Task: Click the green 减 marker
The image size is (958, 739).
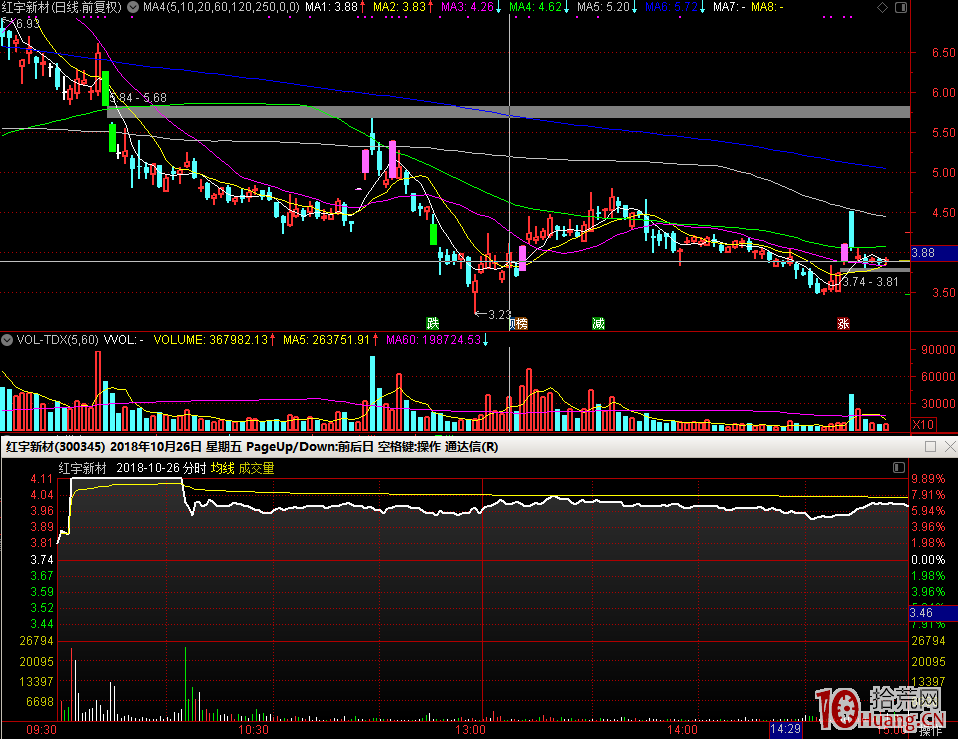Action: click(x=598, y=323)
